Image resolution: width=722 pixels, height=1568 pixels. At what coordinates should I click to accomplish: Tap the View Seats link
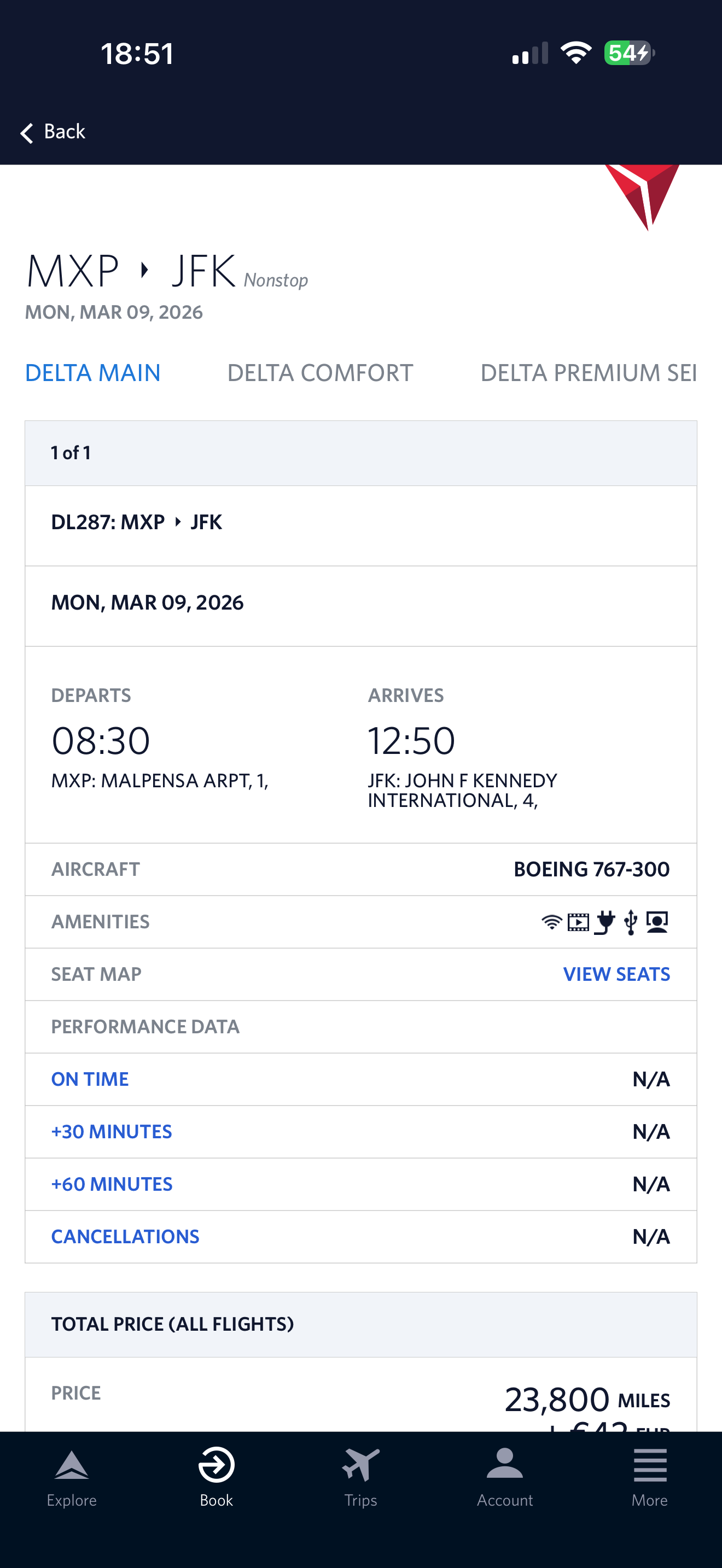[x=616, y=974]
